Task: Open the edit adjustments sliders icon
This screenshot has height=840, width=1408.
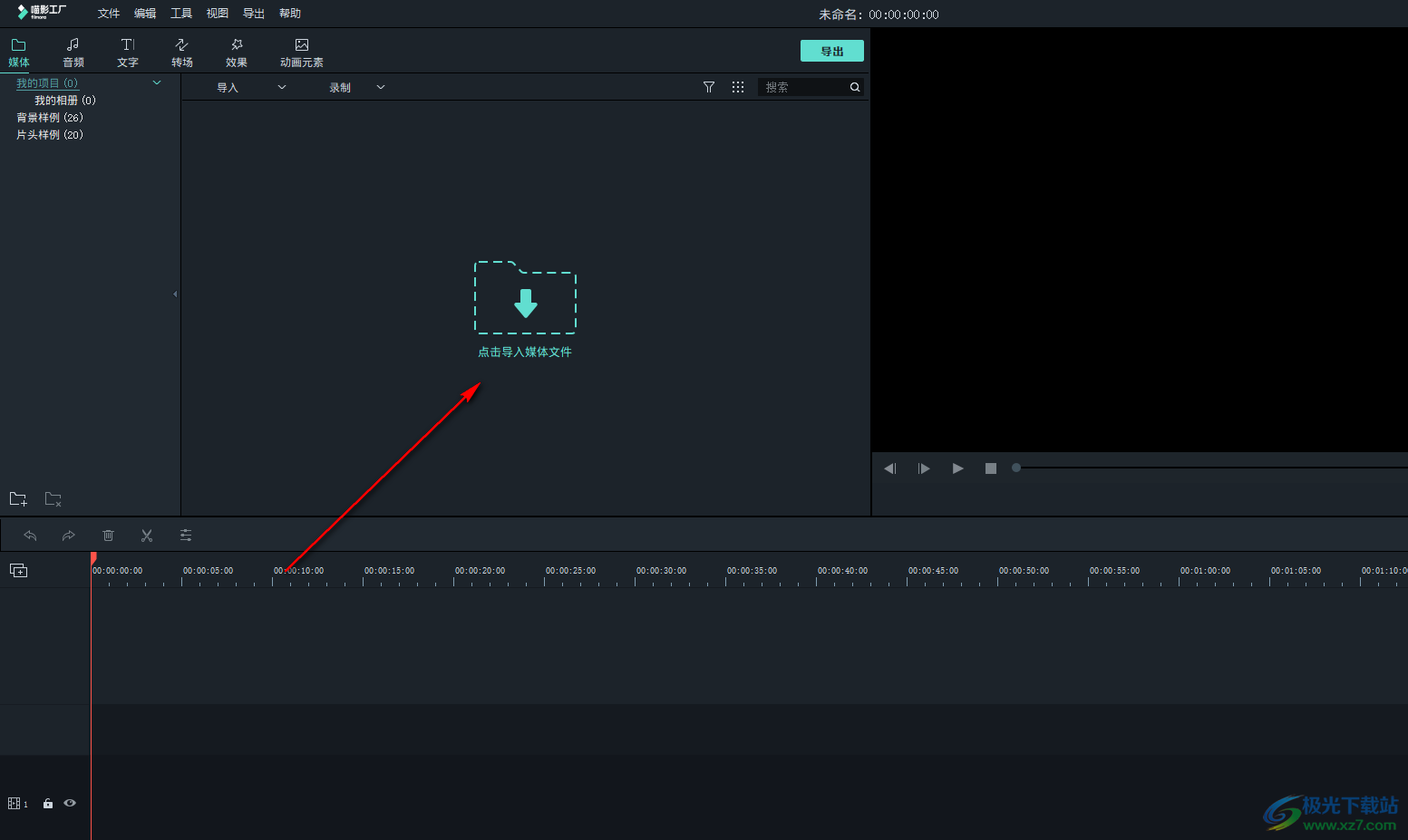Action: click(186, 536)
